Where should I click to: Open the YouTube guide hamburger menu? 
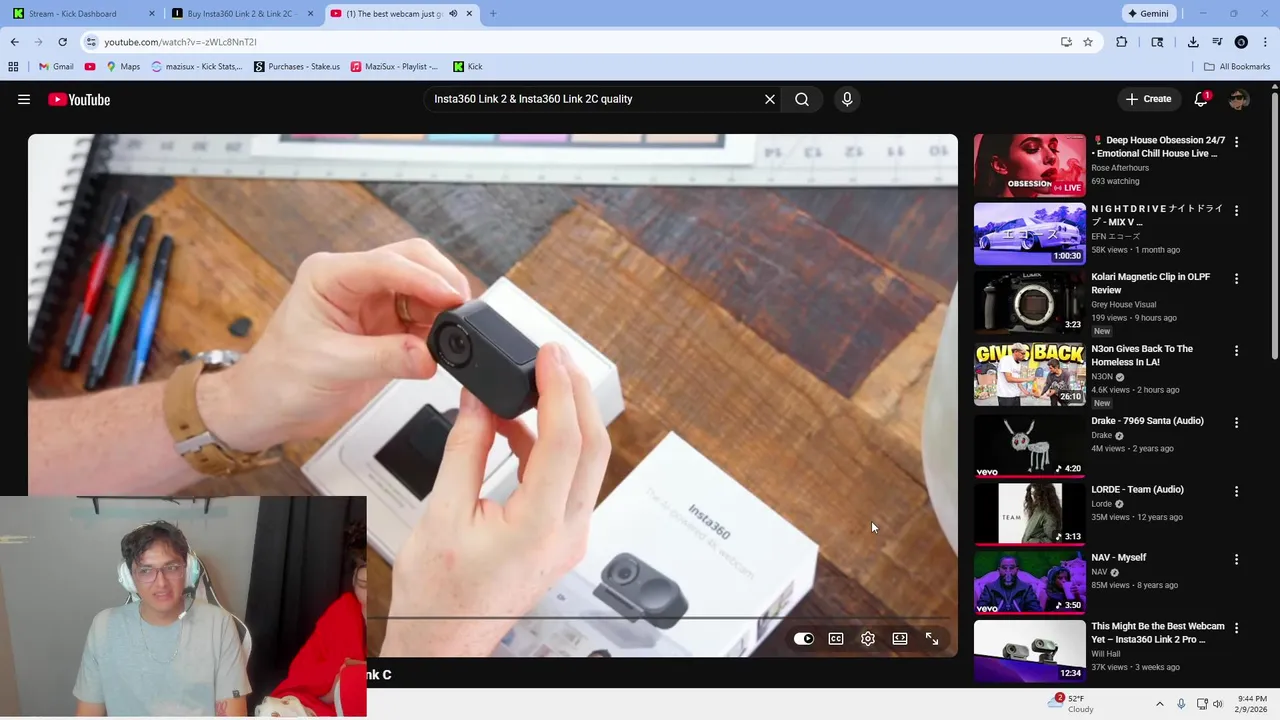point(24,99)
